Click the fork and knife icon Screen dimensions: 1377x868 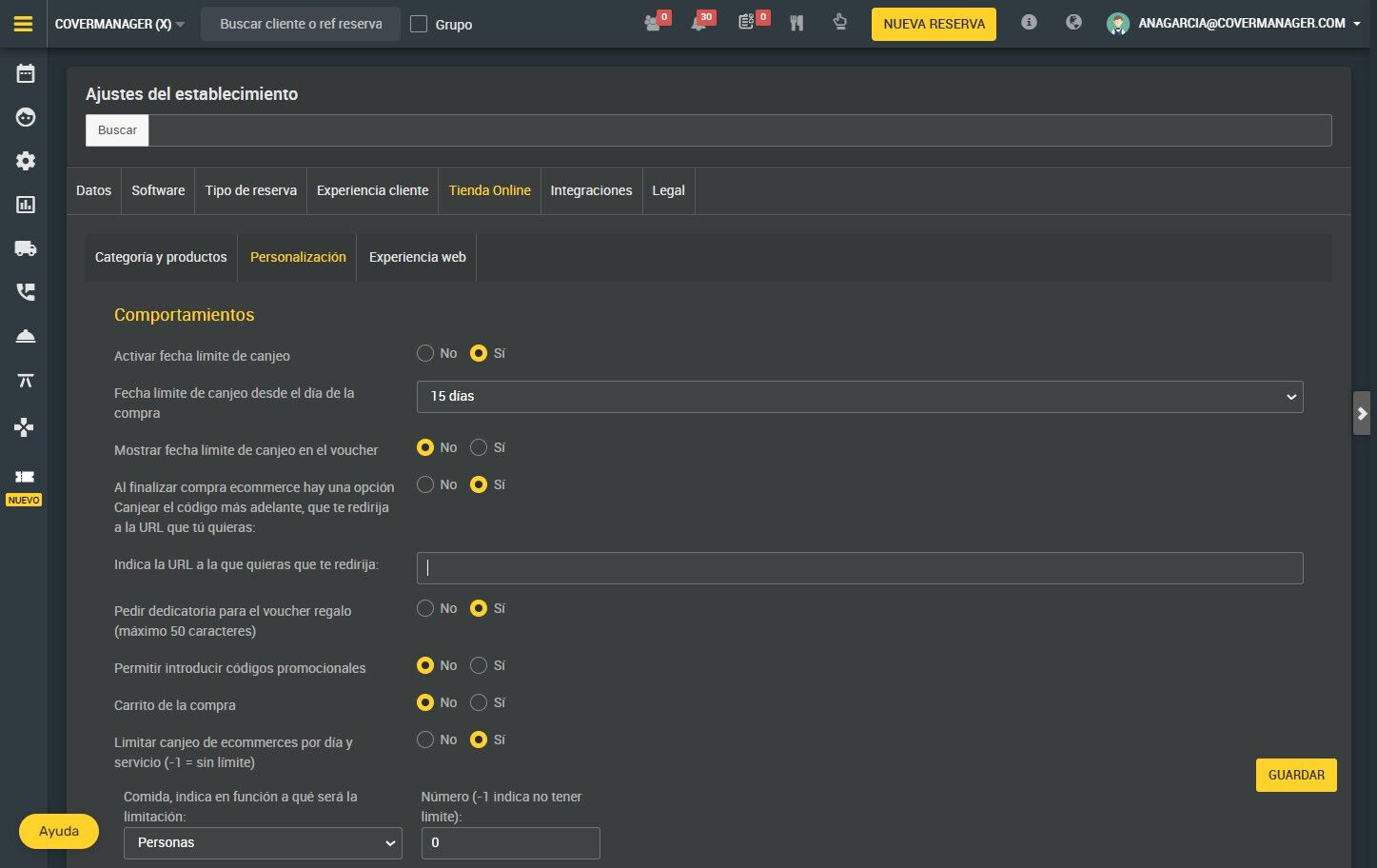(797, 23)
